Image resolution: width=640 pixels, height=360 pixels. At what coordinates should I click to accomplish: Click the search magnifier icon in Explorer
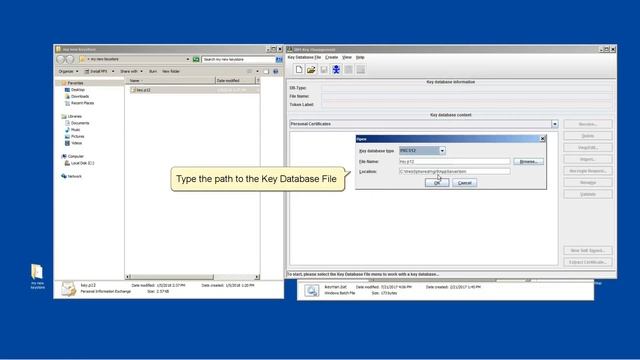tap(279, 60)
